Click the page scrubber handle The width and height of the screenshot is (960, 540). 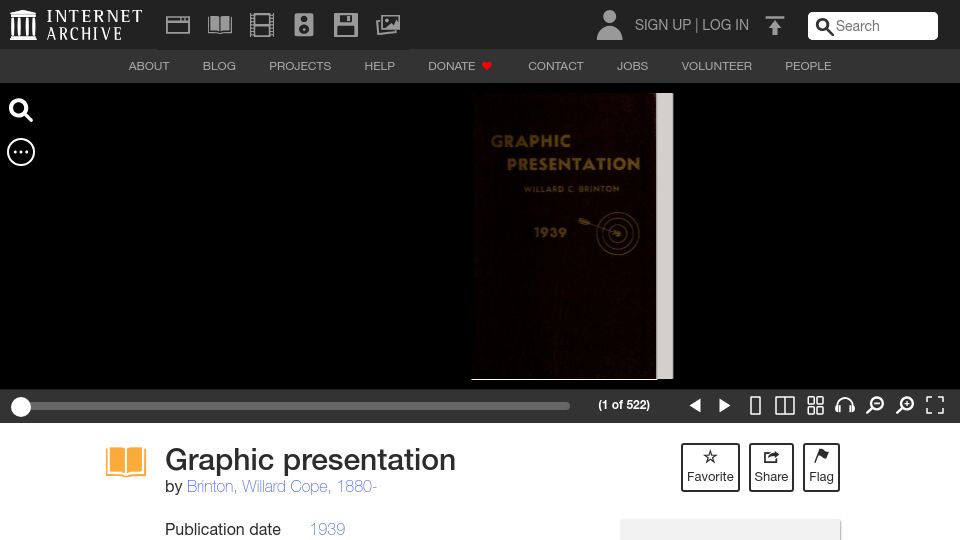tap(21, 407)
